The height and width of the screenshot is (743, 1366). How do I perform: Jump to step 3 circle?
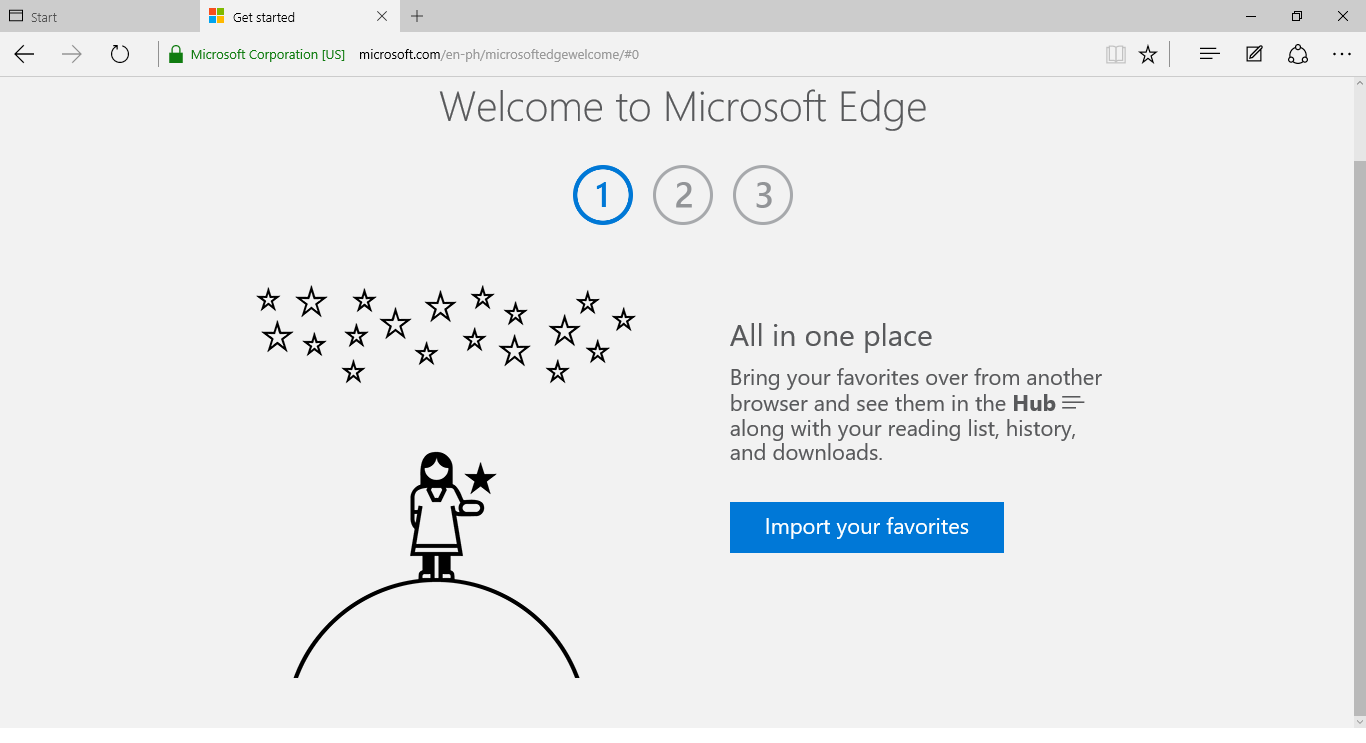pyautogui.click(x=763, y=195)
